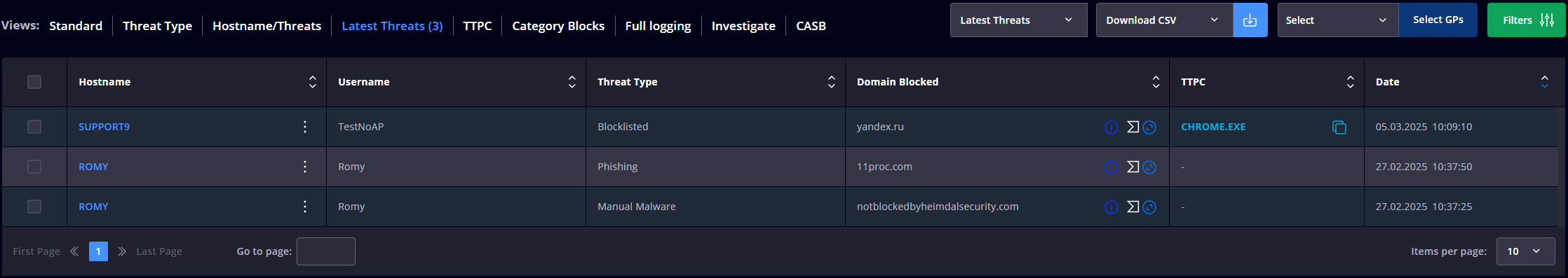Check the box for the SUPPORT9 row
The height and width of the screenshot is (278, 1568).
(x=34, y=127)
